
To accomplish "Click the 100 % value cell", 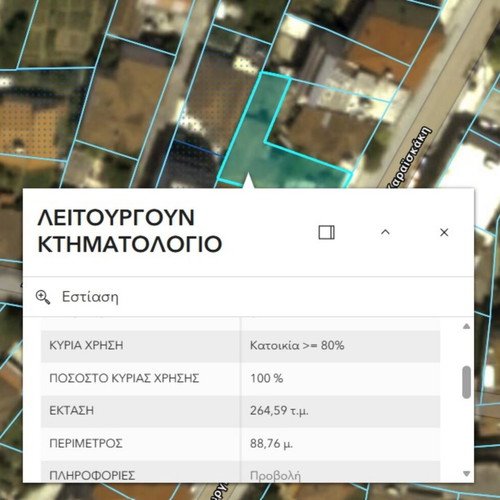I will [x=340, y=378].
